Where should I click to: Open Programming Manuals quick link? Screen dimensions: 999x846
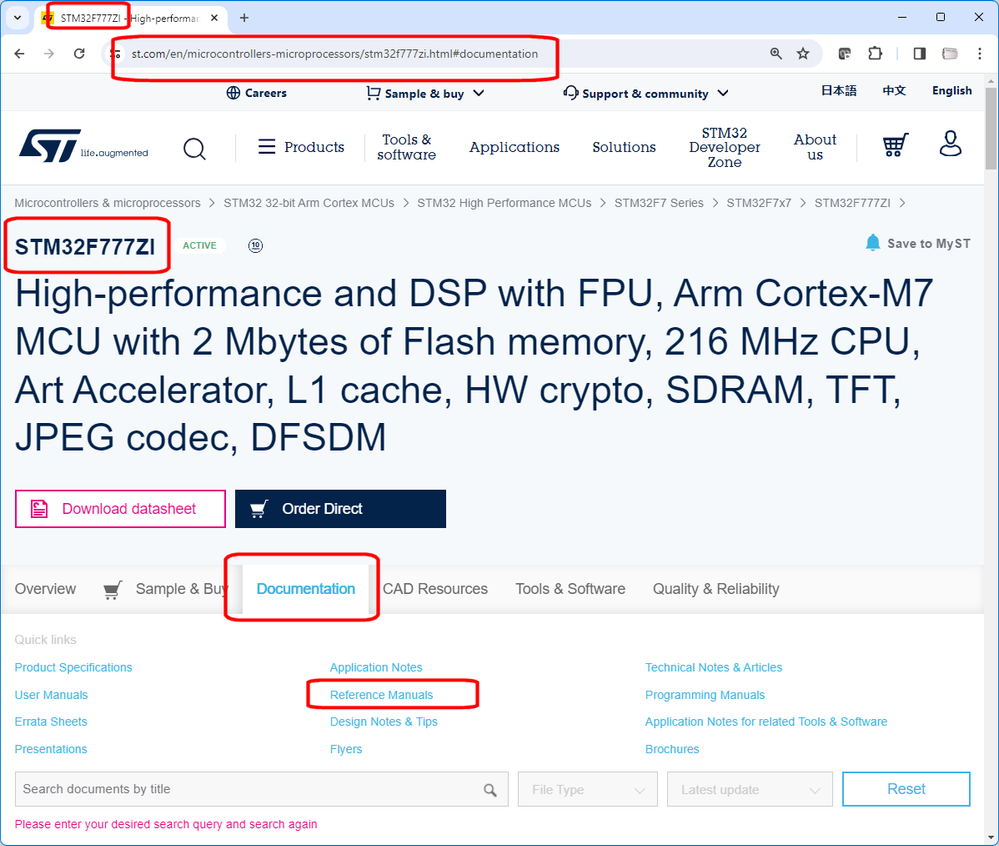point(705,695)
